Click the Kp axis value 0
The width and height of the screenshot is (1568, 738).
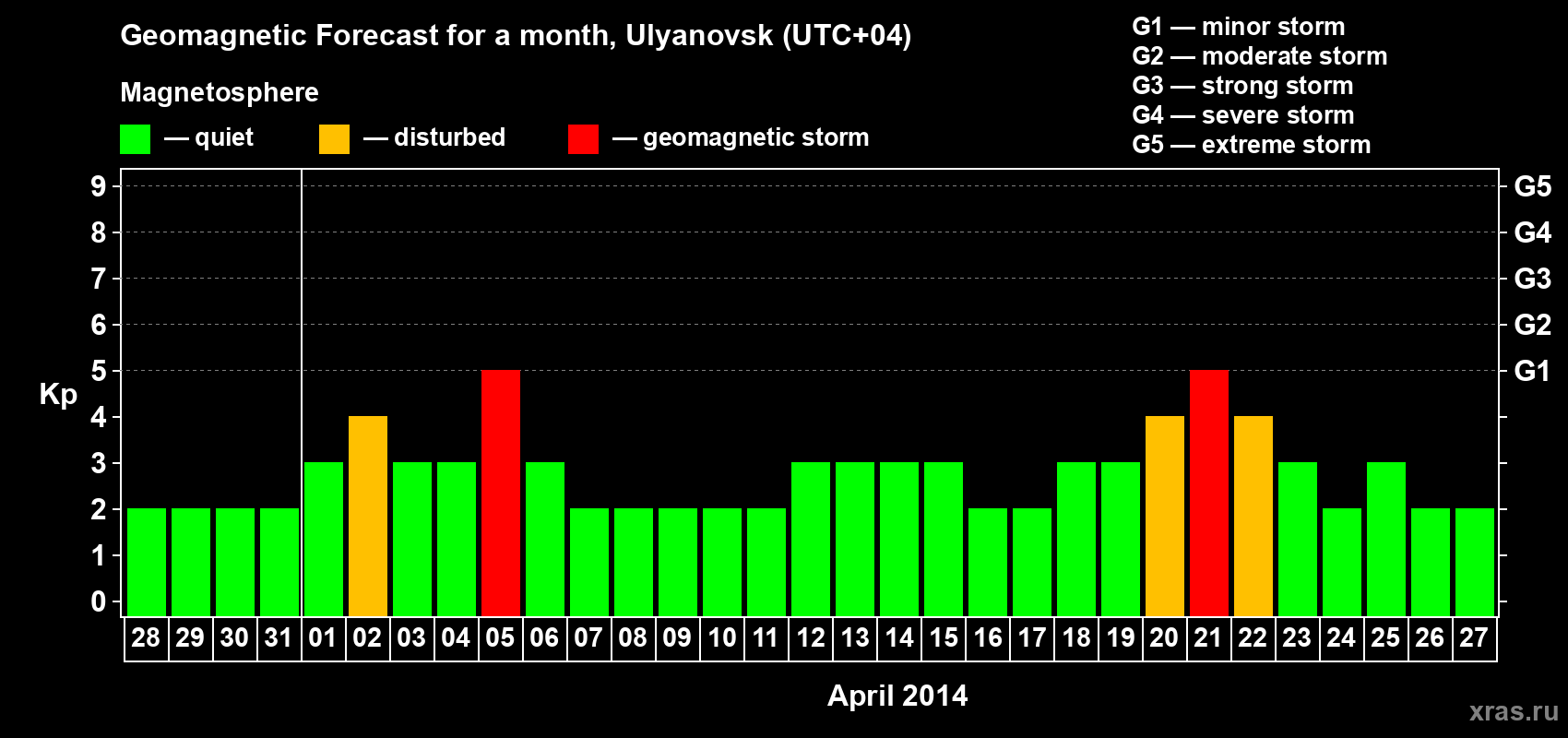99,601
